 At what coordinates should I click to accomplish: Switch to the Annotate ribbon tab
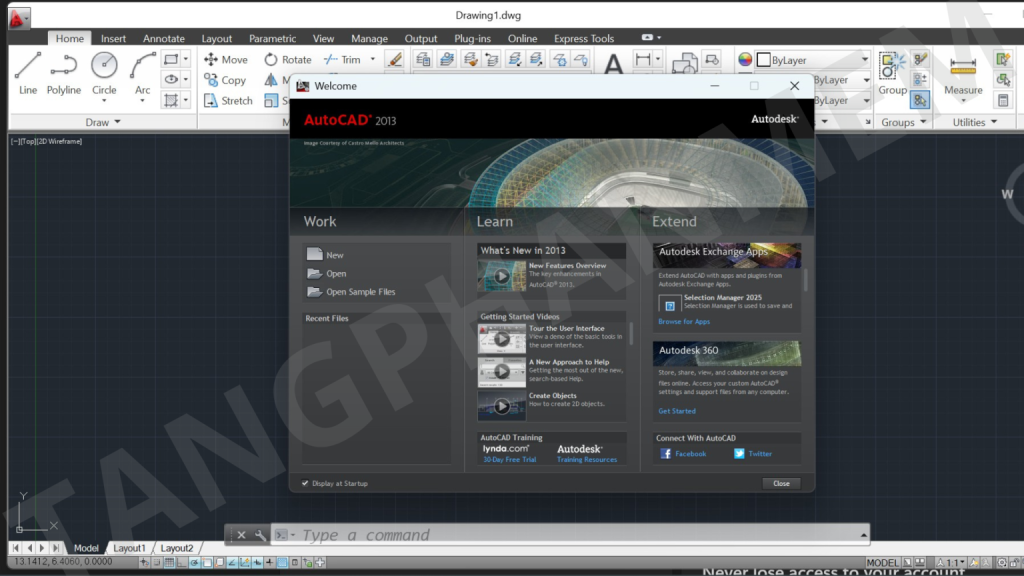[x=164, y=39]
